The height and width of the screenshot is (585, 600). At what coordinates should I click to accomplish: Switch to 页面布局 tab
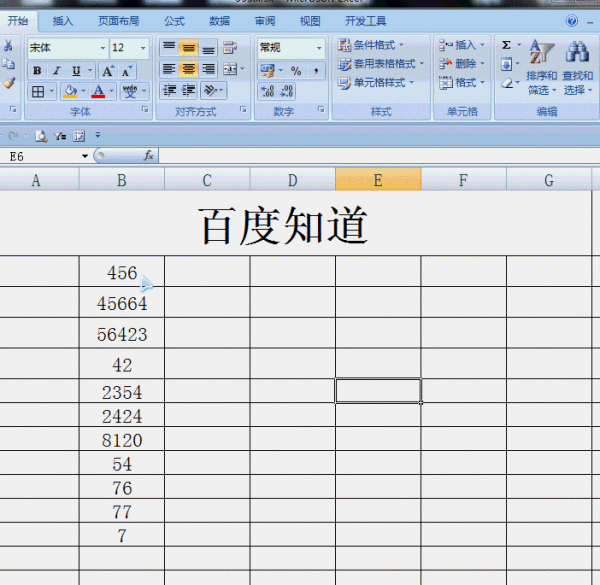tap(119, 21)
